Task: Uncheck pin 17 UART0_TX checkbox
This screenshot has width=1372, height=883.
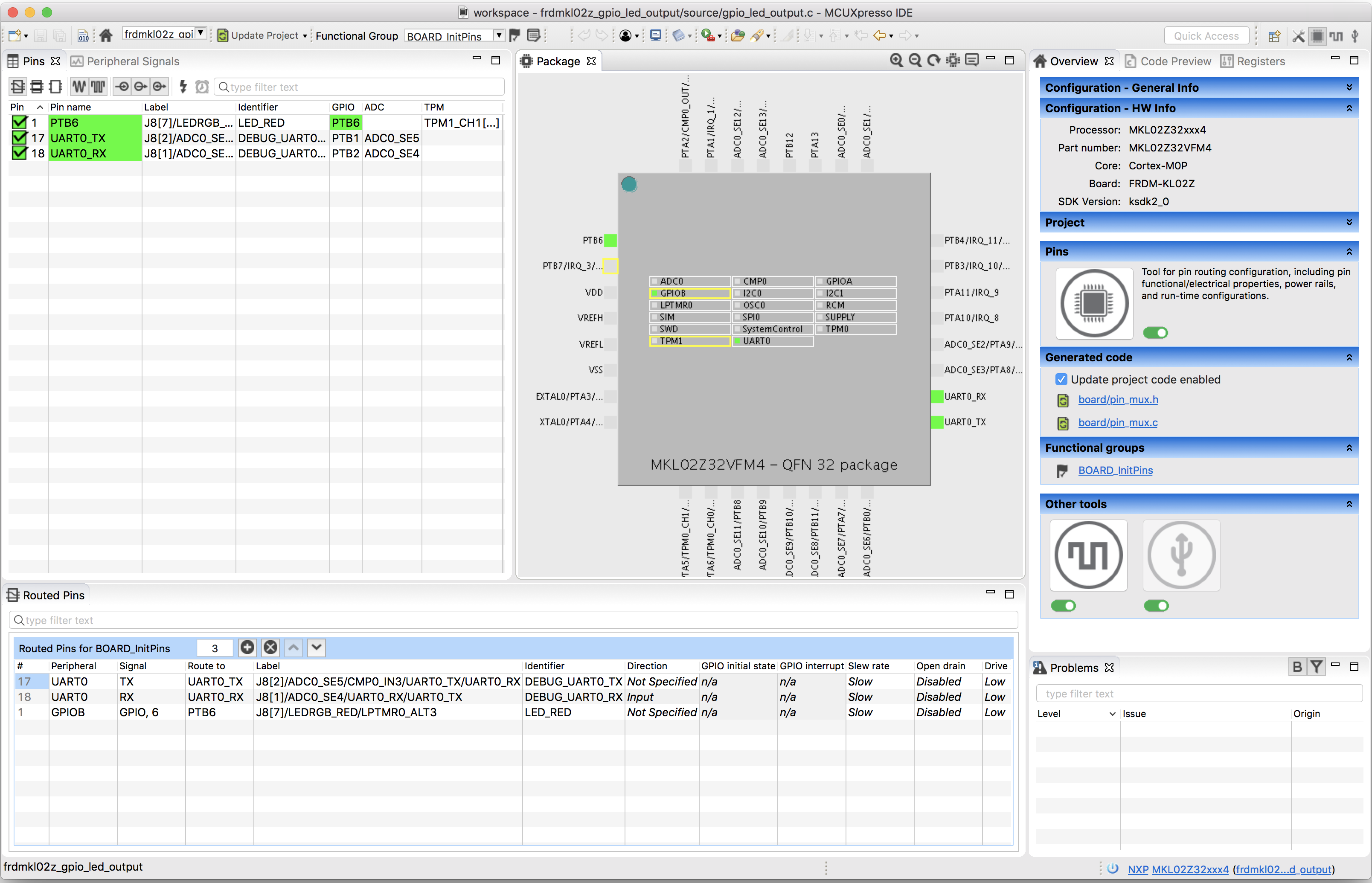Action: (20, 138)
